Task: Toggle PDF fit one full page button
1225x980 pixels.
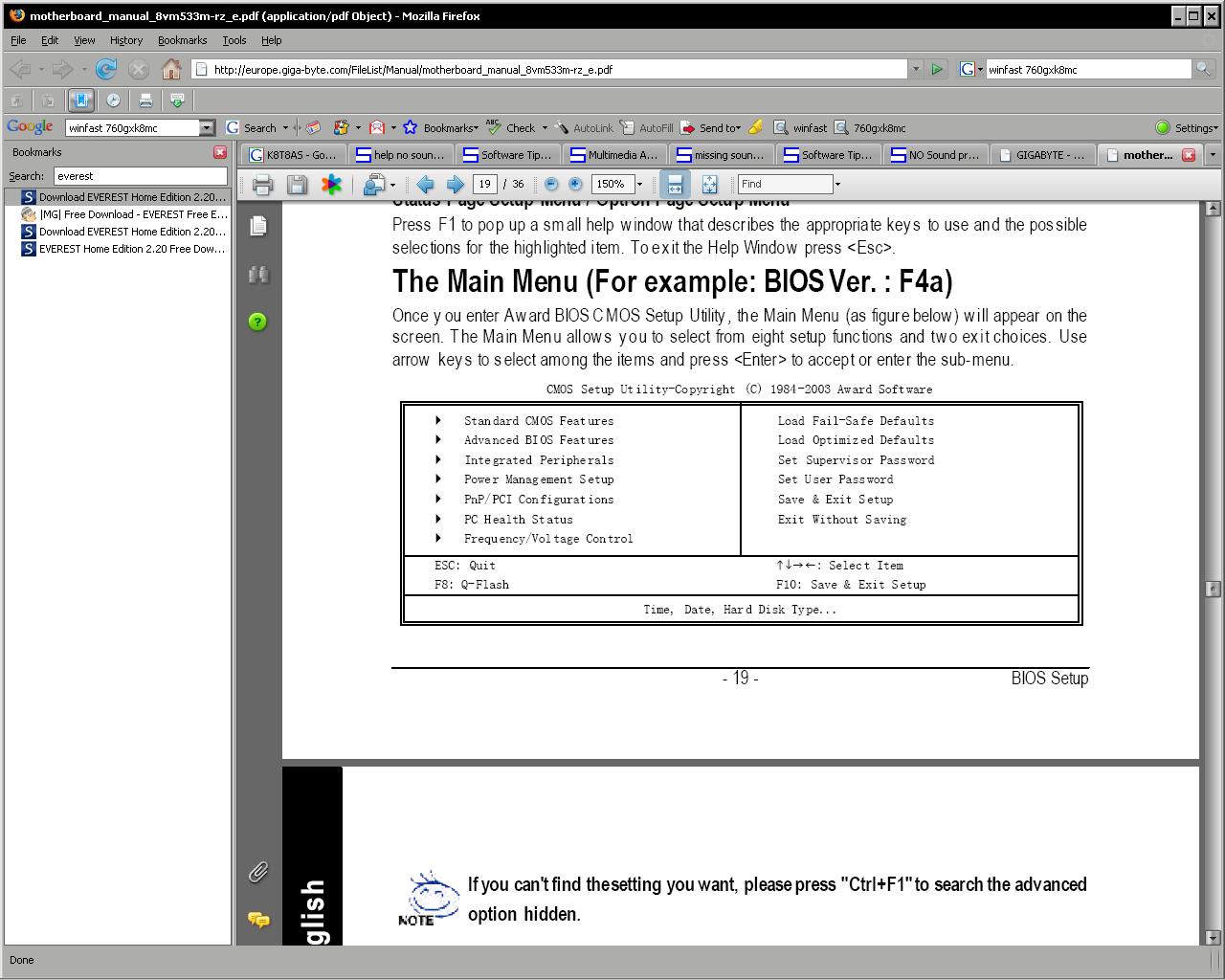Action: tap(709, 185)
